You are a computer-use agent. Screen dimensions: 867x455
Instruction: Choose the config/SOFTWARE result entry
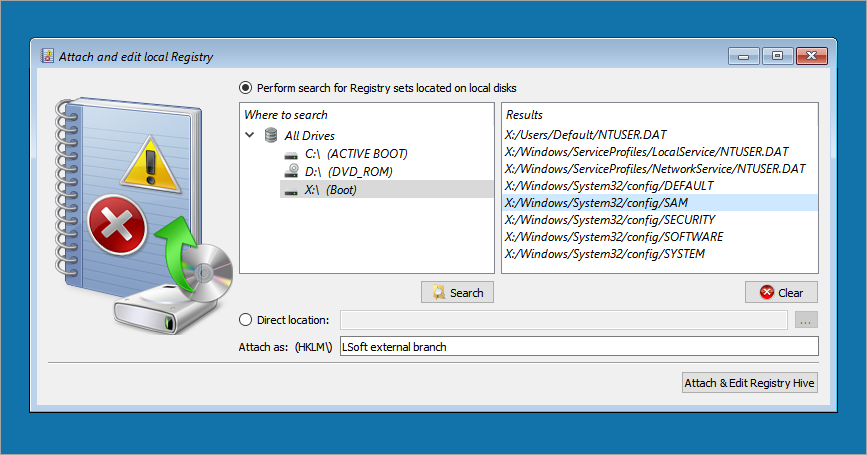614,237
